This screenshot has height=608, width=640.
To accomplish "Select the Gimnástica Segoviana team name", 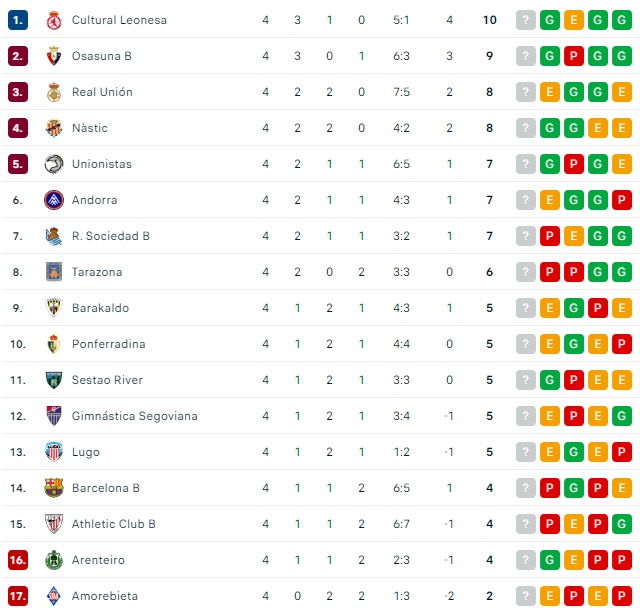I will click(135, 416).
